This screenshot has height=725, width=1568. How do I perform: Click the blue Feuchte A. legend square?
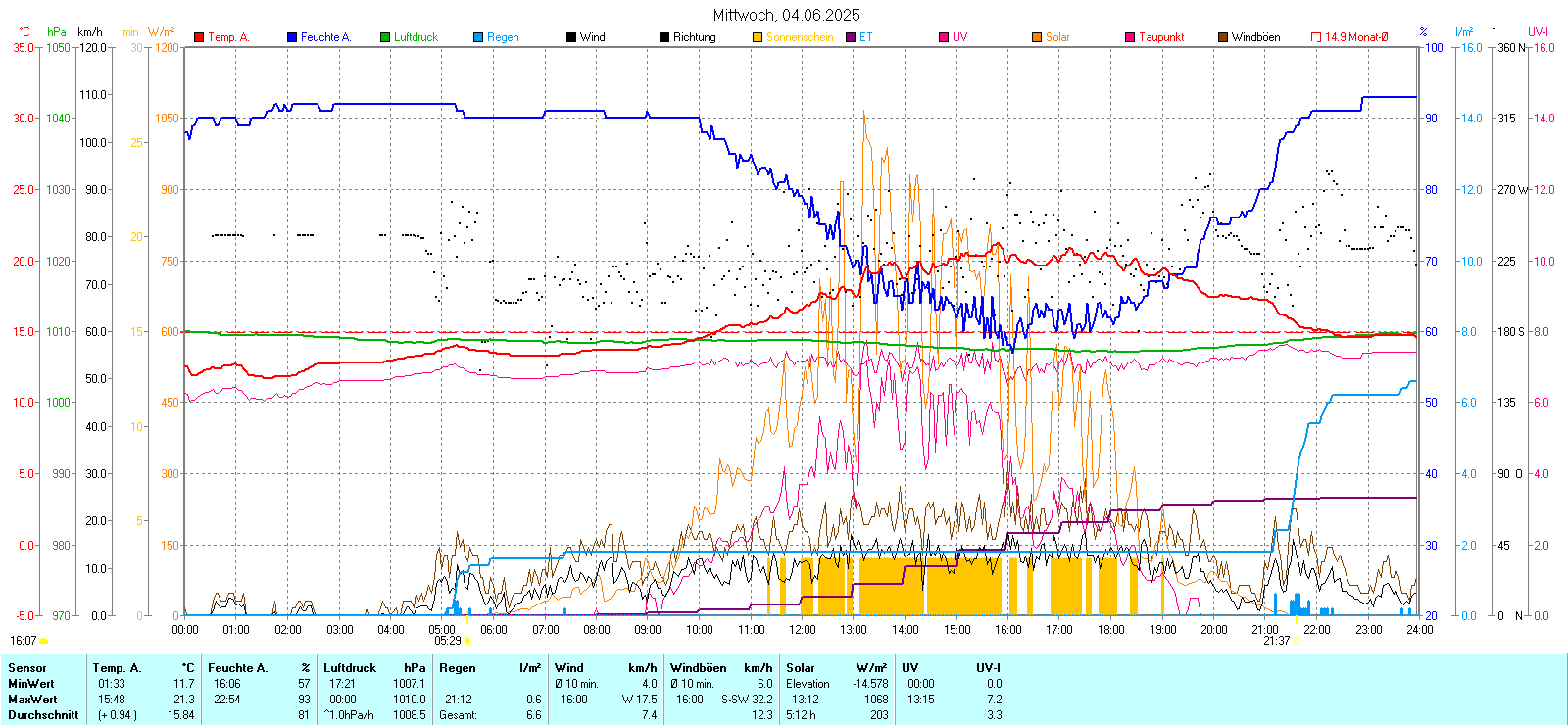coord(292,37)
